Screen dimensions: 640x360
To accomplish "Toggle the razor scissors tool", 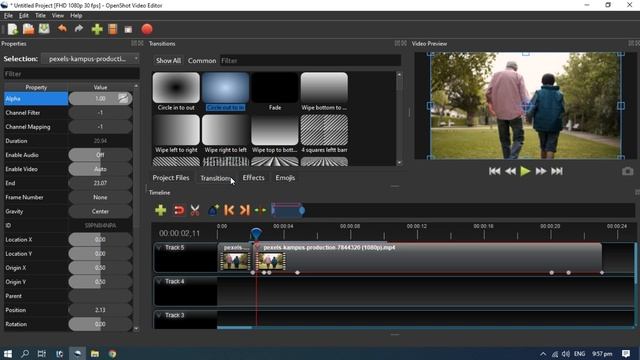I will point(195,210).
